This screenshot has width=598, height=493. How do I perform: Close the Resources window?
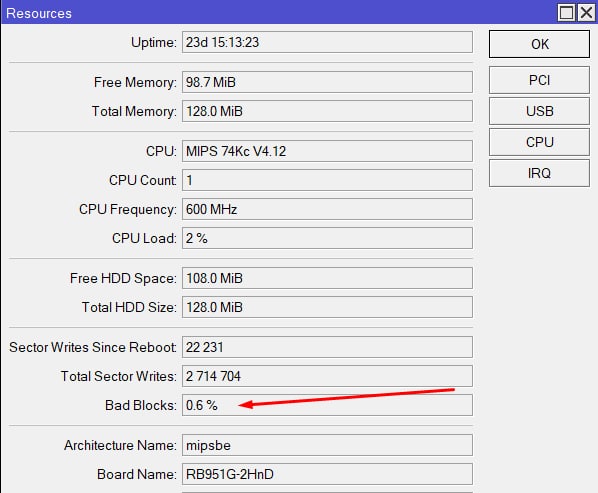click(x=586, y=13)
